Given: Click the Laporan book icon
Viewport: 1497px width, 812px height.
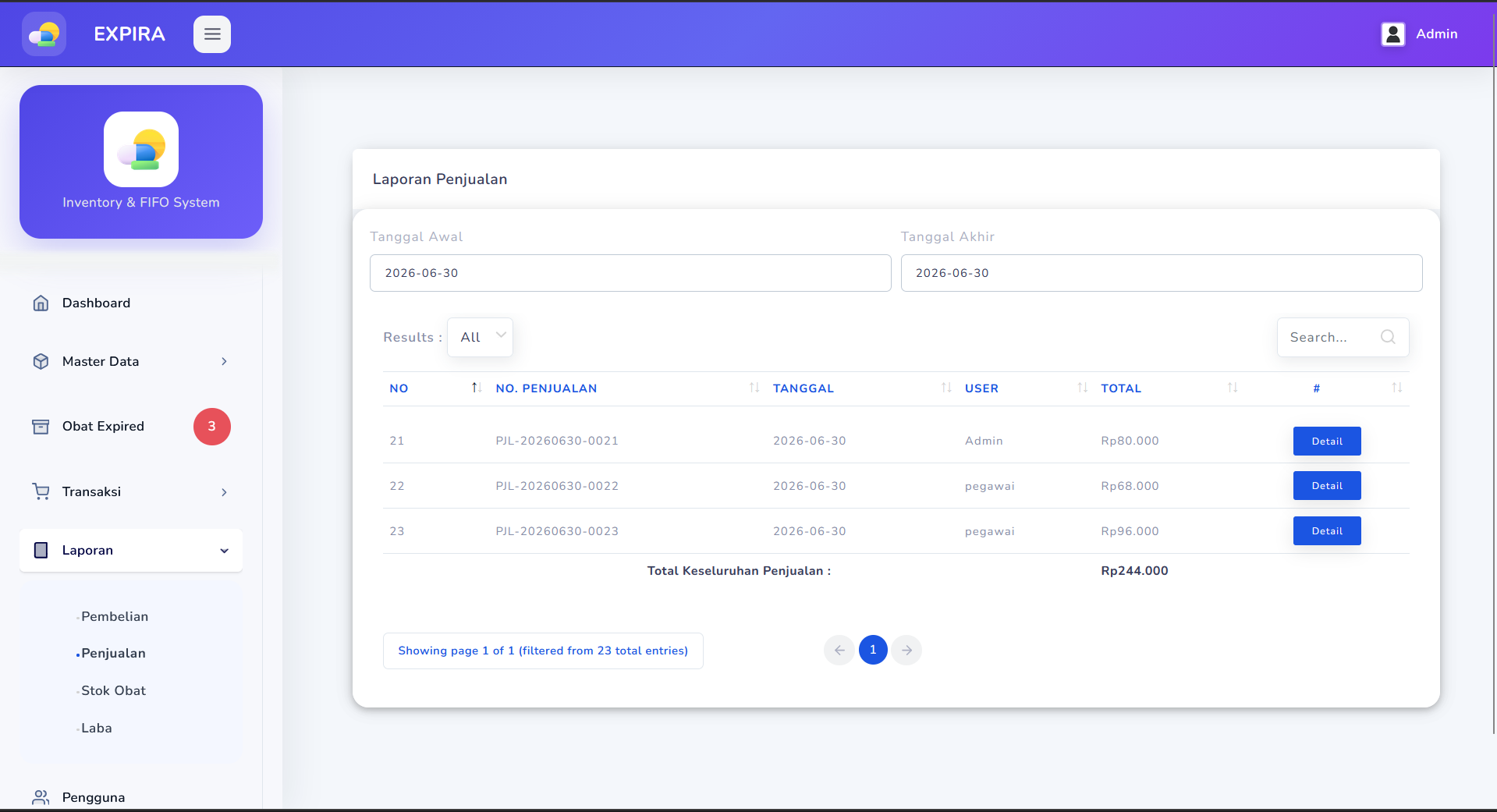Looking at the screenshot, I should click(x=41, y=550).
